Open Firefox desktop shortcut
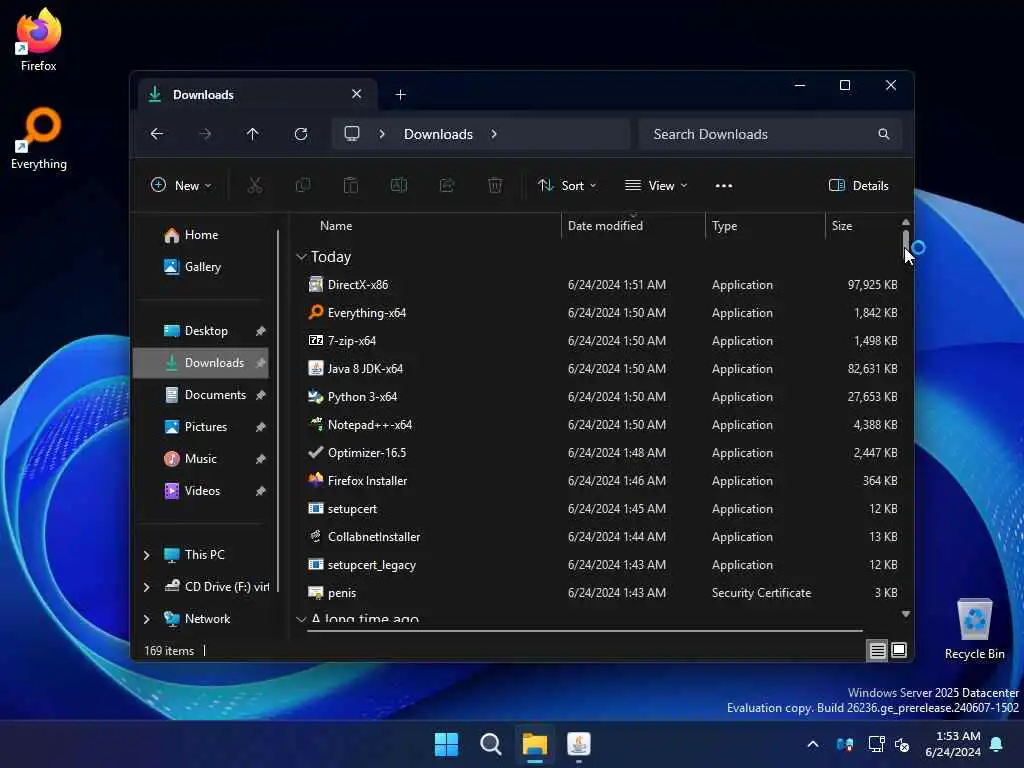Screen dimensions: 1024x768 coord(39,39)
